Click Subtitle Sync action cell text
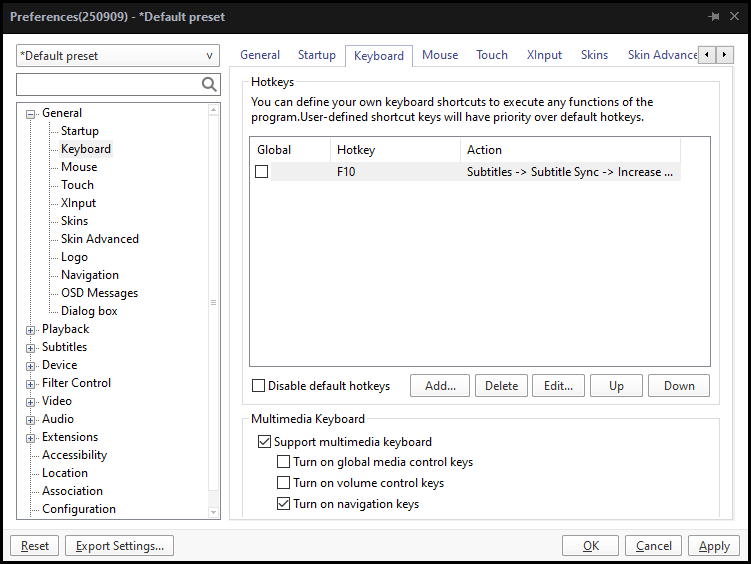Viewport: 751px width, 564px height. click(x=569, y=172)
